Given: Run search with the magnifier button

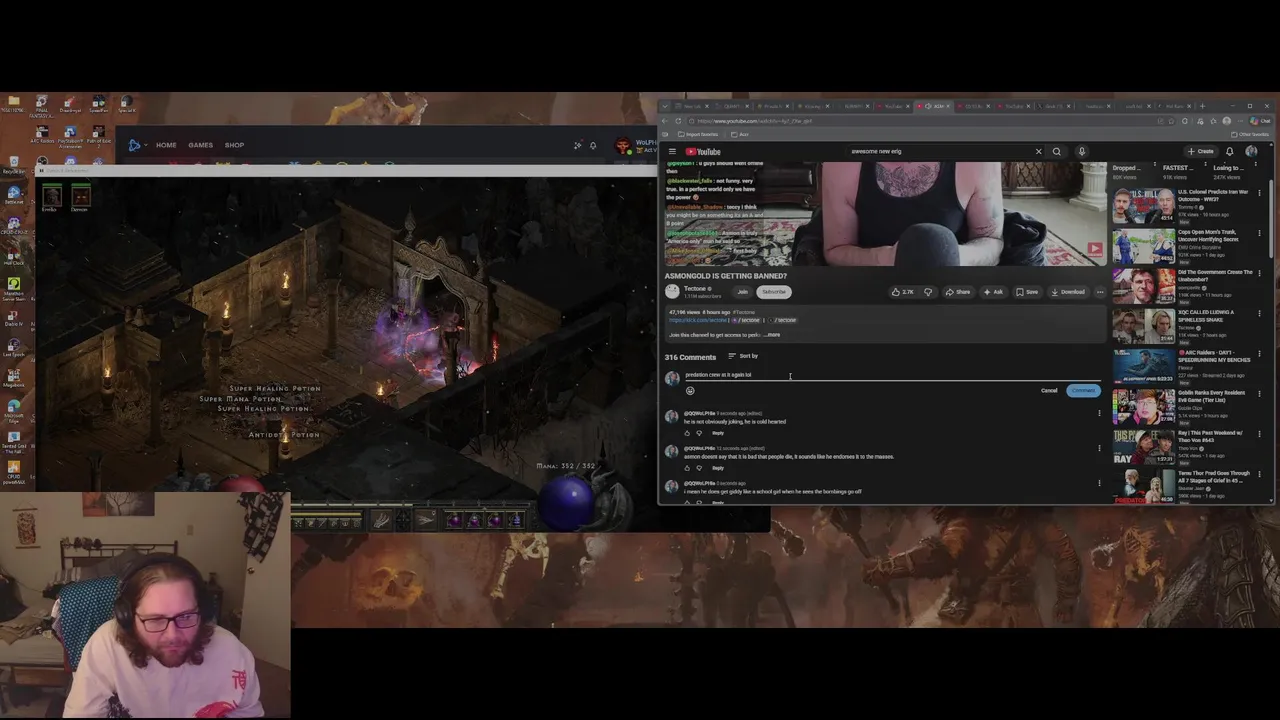Looking at the screenshot, I should click(x=1057, y=152).
